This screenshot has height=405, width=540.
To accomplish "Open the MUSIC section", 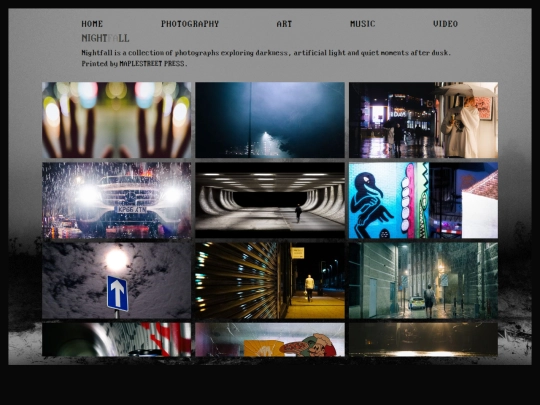I will coord(363,24).
